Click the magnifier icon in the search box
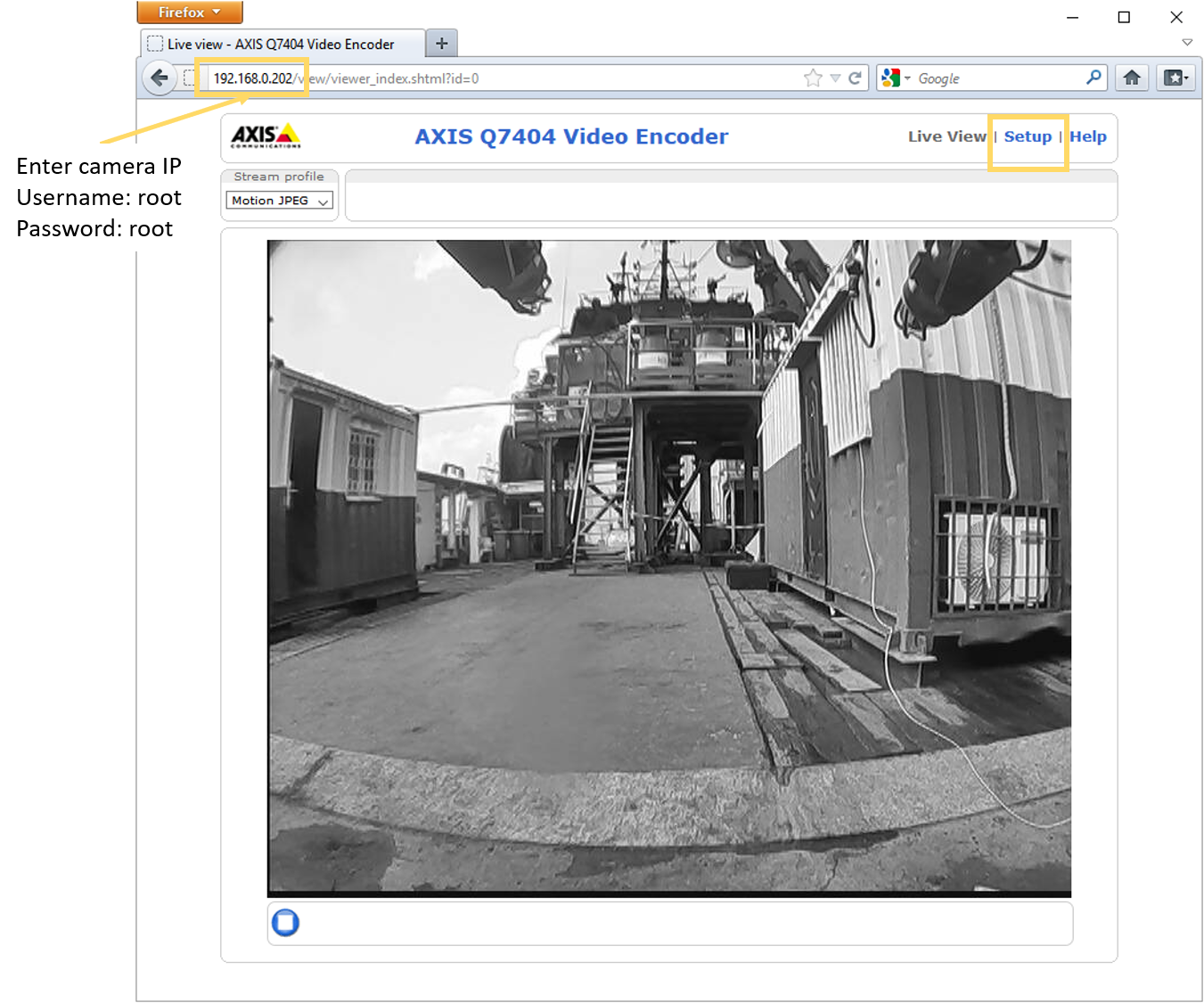The image size is (1204, 1003). pyautogui.click(x=1093, y=78)
